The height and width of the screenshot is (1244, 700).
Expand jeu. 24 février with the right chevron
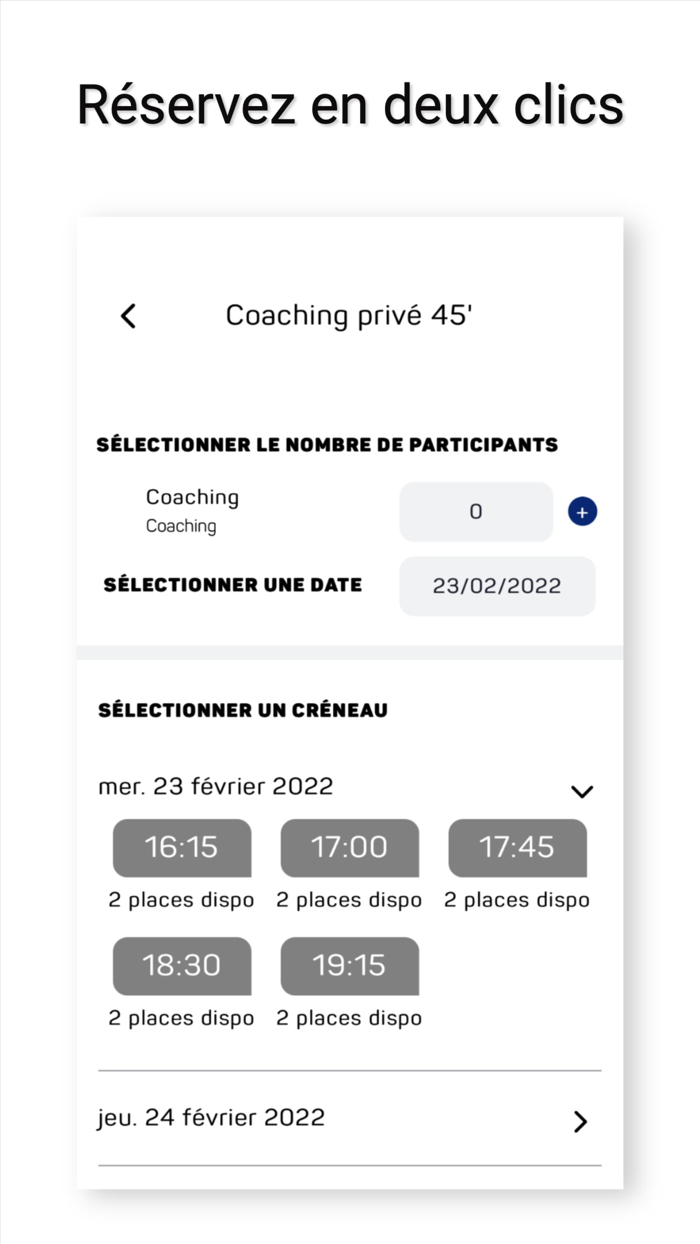pyautogui.click(x=580, y=1121)
